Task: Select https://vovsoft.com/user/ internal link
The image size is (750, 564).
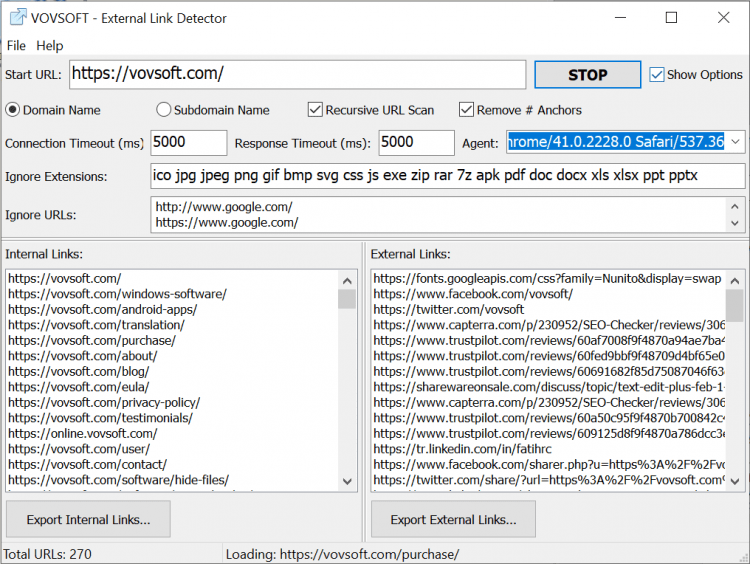Action: tap(79, 449)
